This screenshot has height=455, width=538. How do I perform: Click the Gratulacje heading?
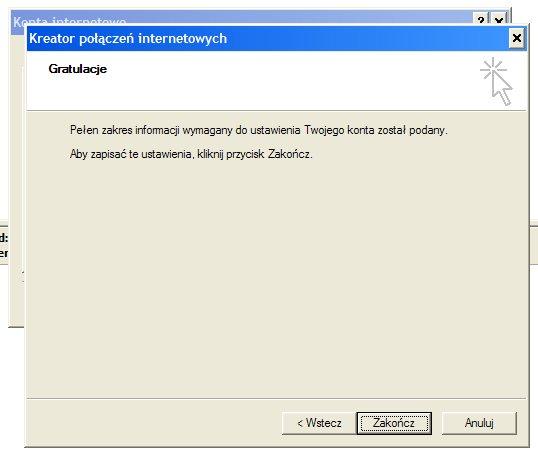78,69
